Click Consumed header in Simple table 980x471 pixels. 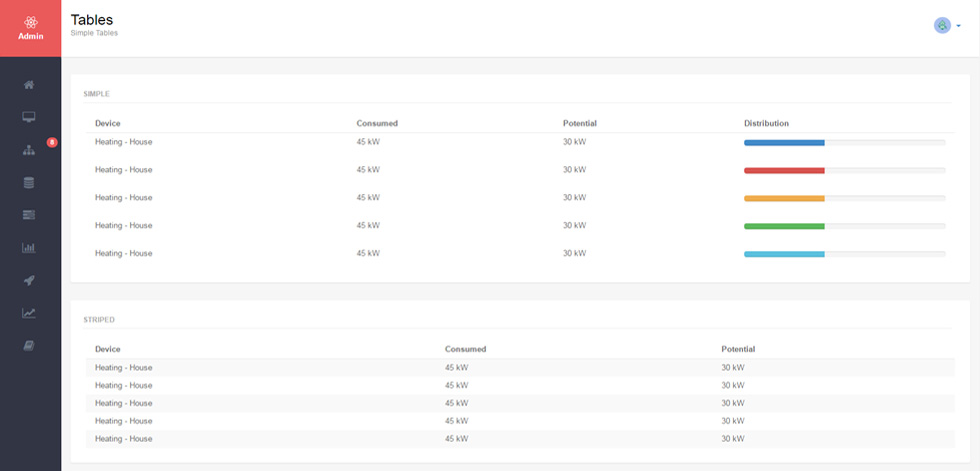(x=377, y=124)
